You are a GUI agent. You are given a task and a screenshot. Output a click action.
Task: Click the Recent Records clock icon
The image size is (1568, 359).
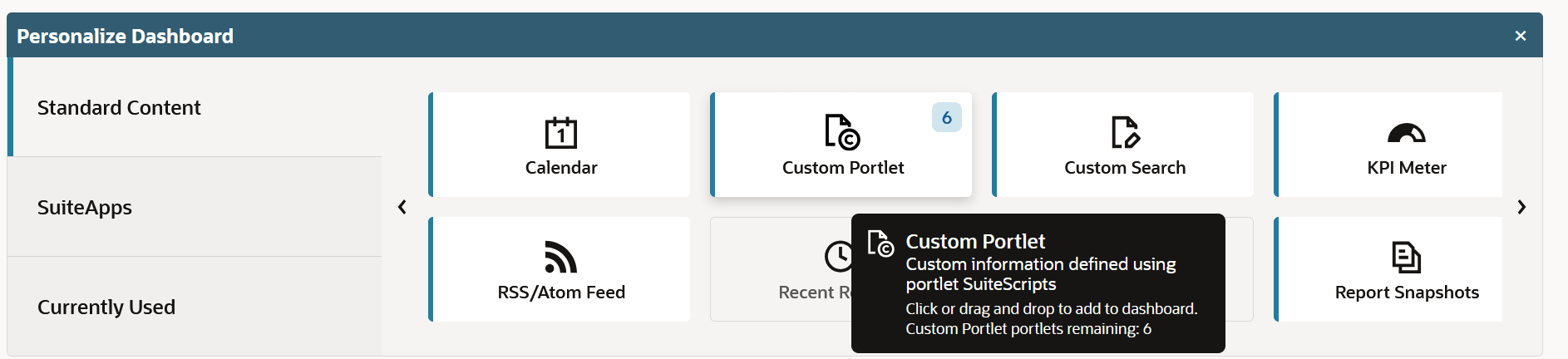[x=838, y=257]
